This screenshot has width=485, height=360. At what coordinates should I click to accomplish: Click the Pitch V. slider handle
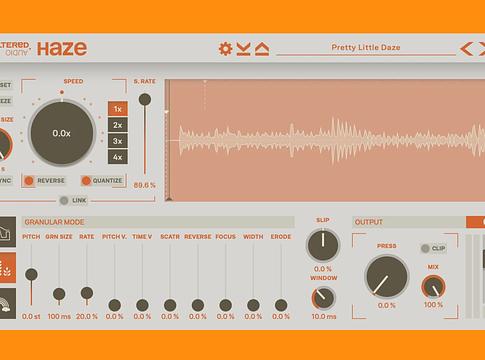tap(115, 305)
